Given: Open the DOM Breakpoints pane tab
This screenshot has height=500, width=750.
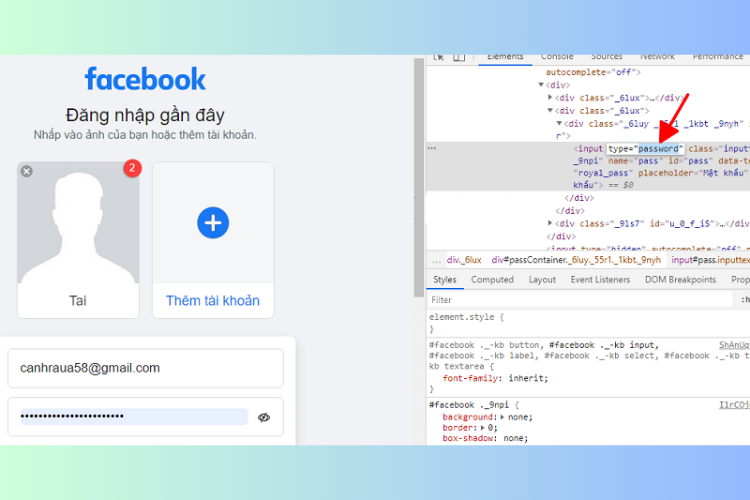Looking at the screenshot, I should click(x=680, y=279).
